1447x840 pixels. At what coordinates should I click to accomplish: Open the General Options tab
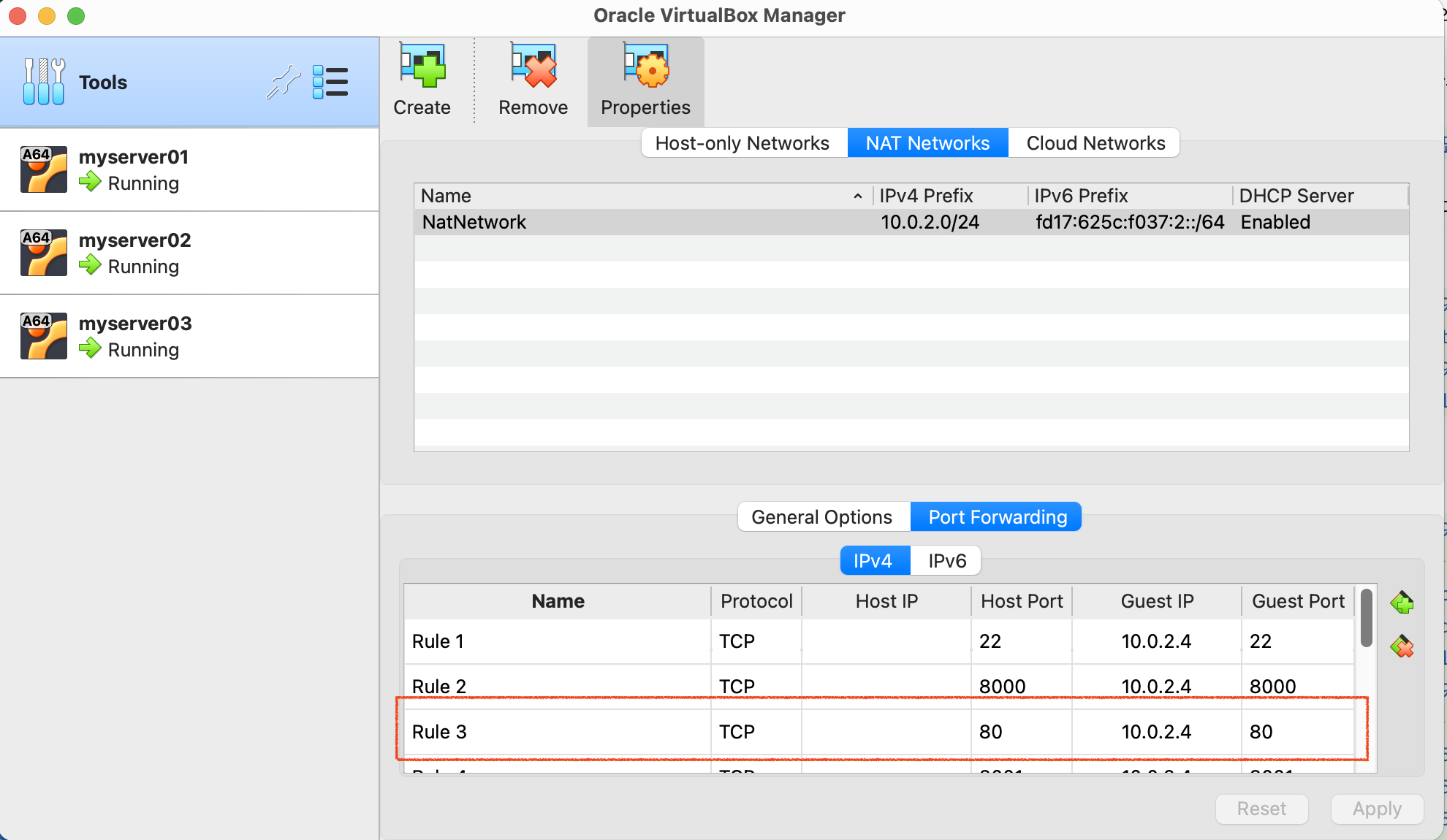click(822, 517)
